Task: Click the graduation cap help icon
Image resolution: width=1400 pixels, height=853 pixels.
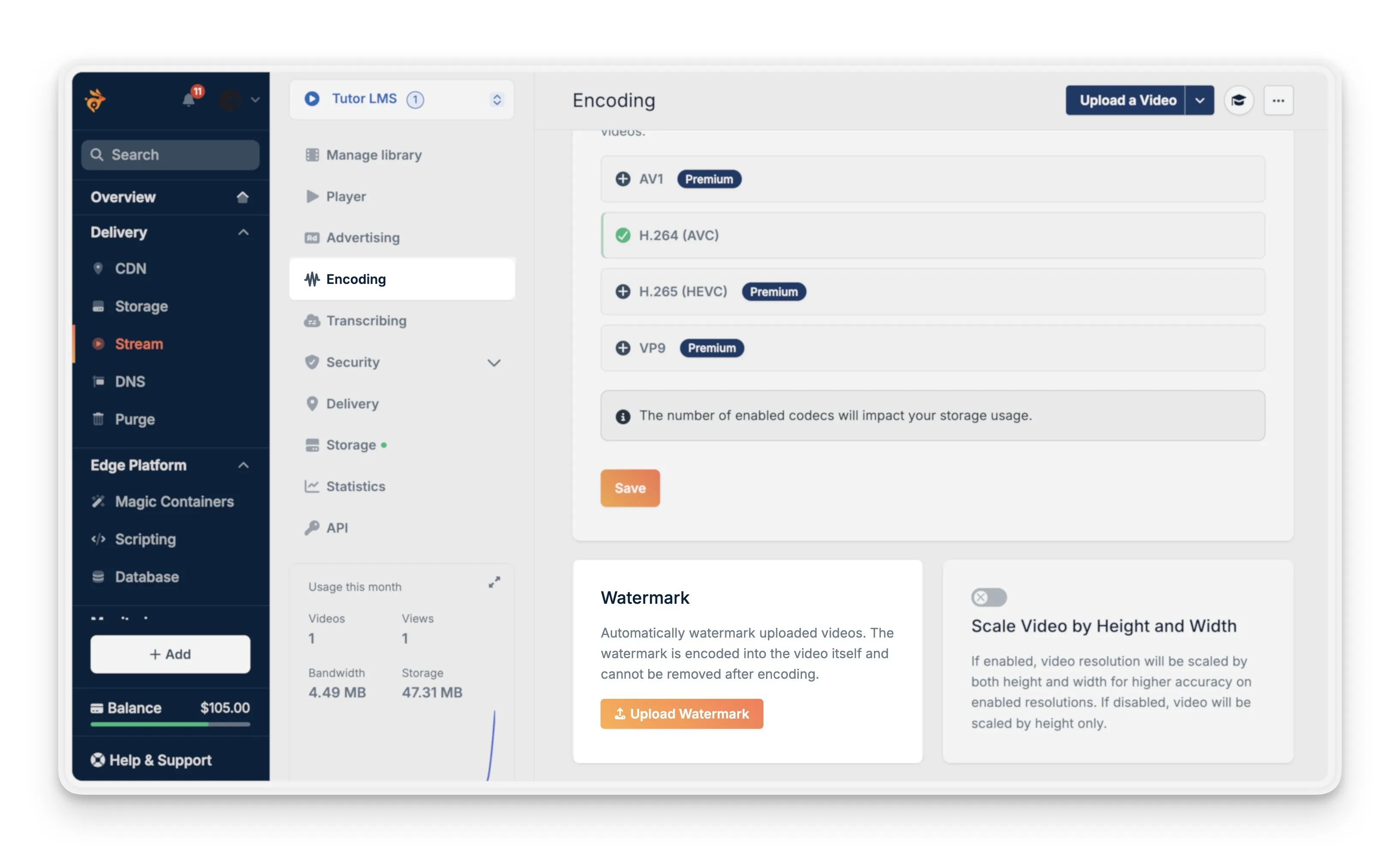Action: pyautogui.click(x=1238, y=100)
